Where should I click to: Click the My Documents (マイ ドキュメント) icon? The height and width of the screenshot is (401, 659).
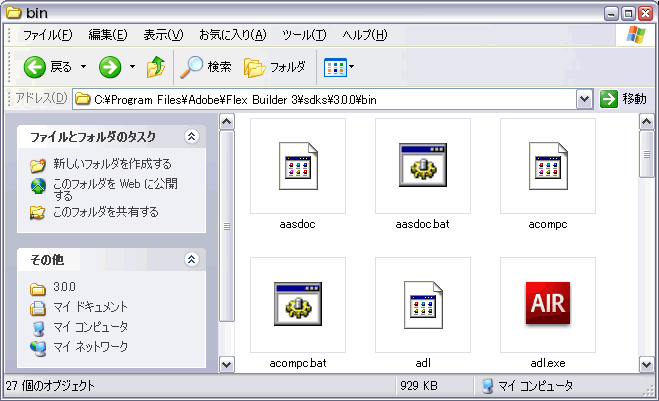[x=38, y=308]
